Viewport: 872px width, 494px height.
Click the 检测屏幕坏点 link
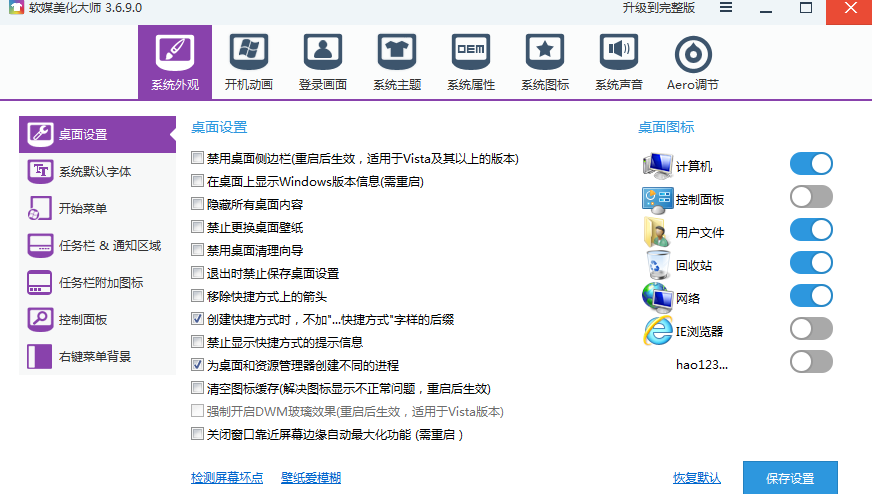(x=227, y=478)
